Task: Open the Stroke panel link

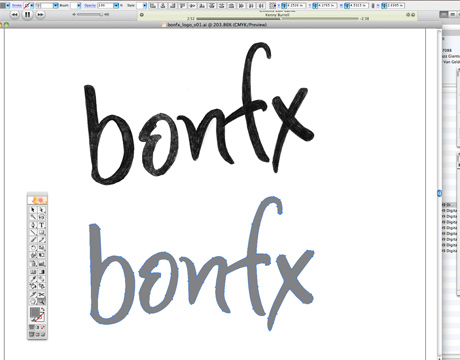Action: 17,5
